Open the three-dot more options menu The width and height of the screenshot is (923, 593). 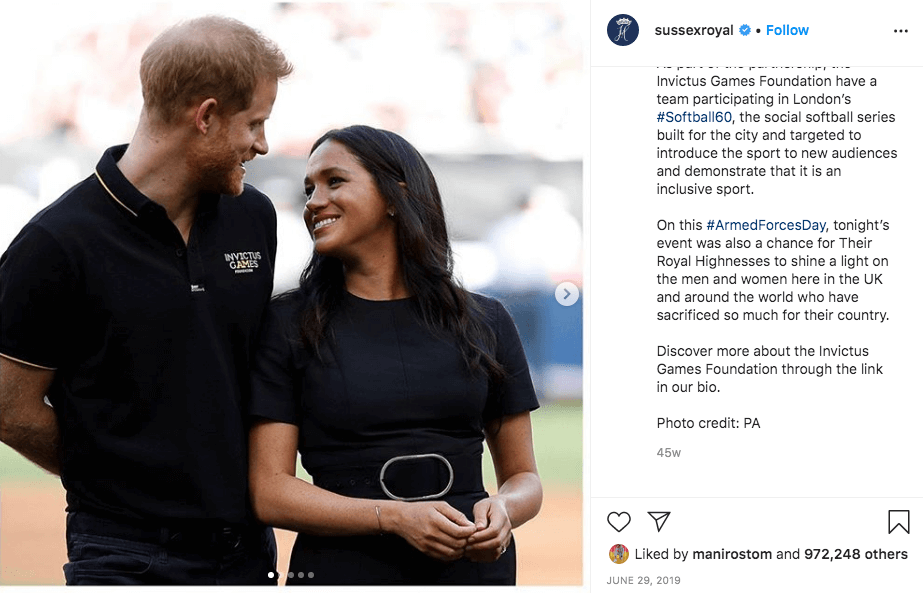point(901,31)
